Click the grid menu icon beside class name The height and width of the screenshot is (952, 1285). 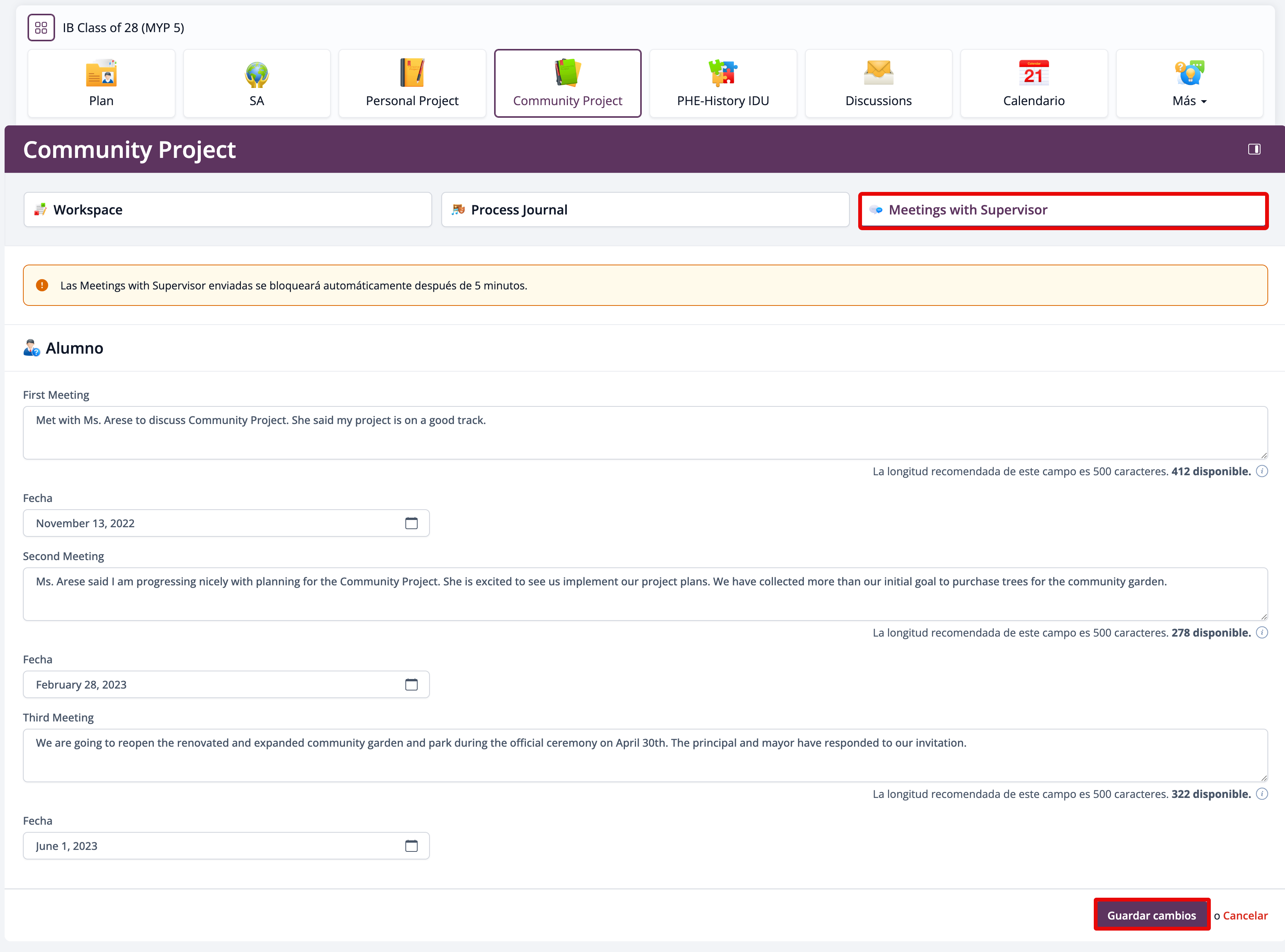pyautogui.click(x=41, y=28)
